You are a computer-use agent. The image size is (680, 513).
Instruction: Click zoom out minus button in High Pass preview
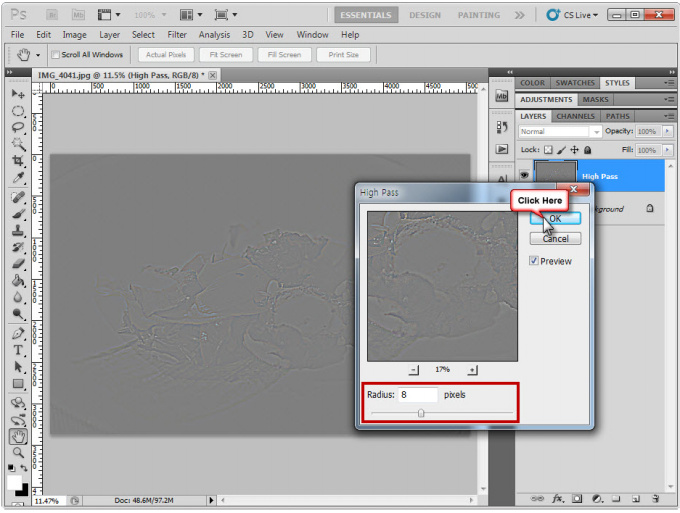point(414,370)
